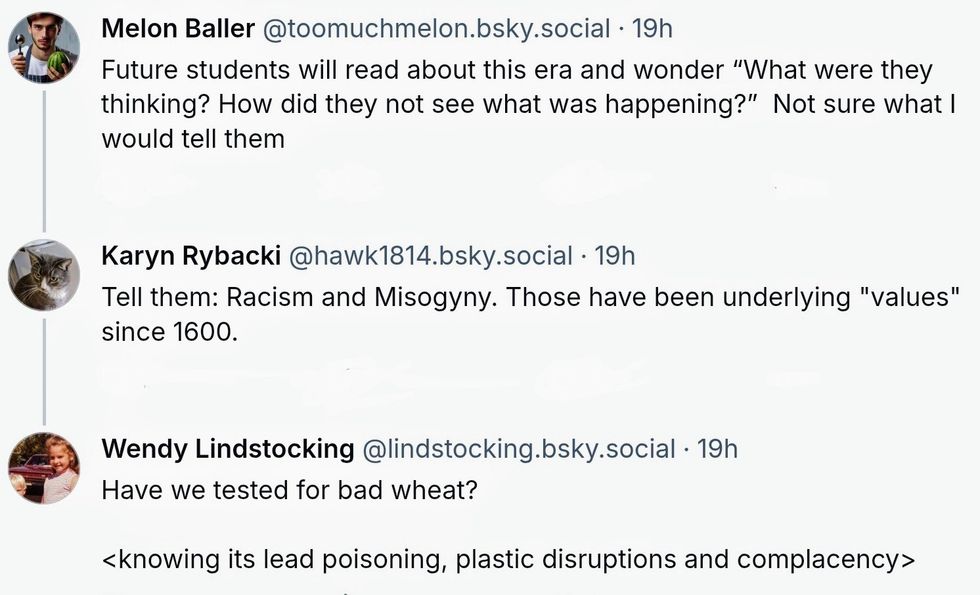Click the @toomuchmelon.bsky.social handle
The height and width of the screenshot is (595, 980).
(x=435, y=29)
